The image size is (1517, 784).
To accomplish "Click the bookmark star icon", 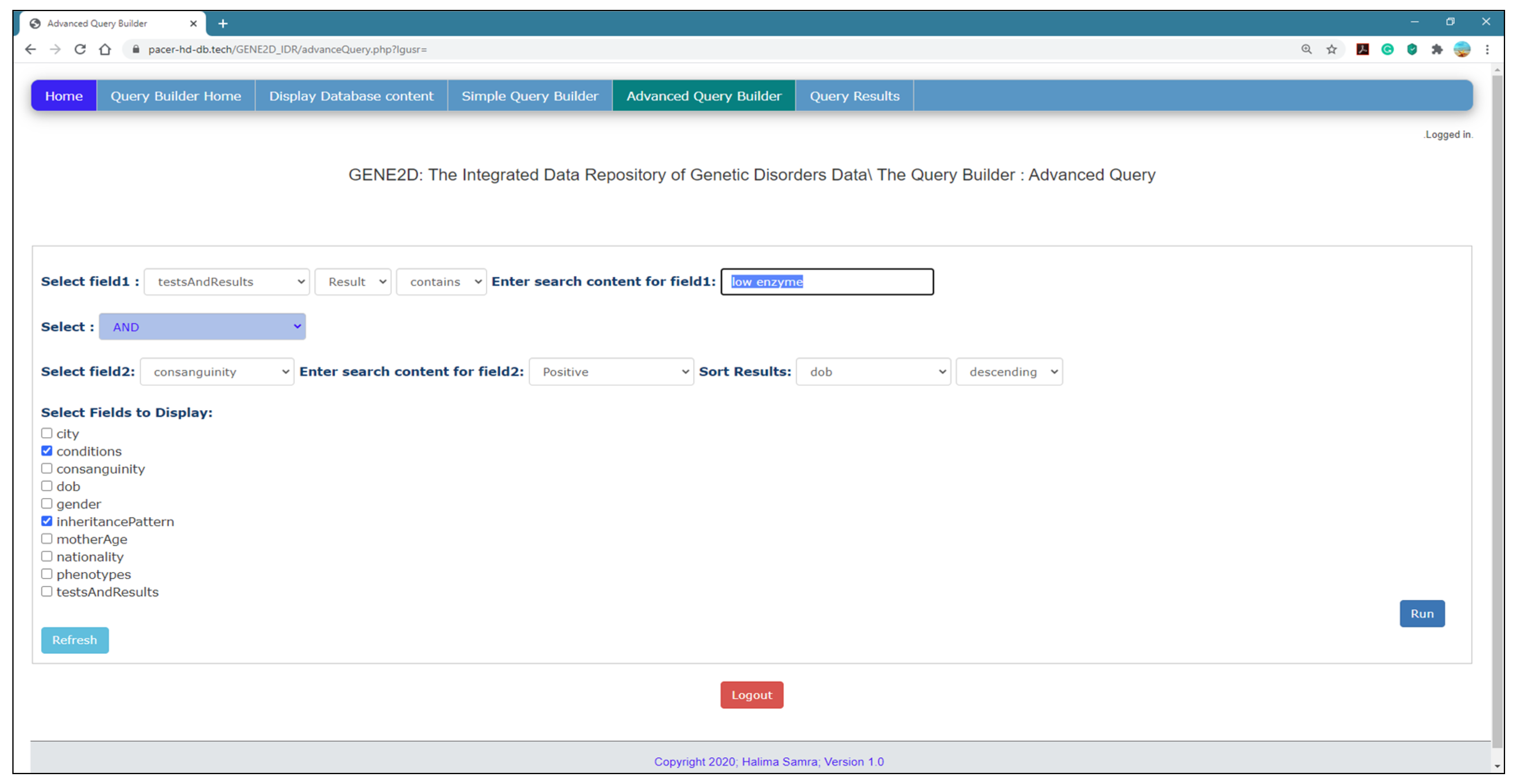I will tap(1331, 49).
